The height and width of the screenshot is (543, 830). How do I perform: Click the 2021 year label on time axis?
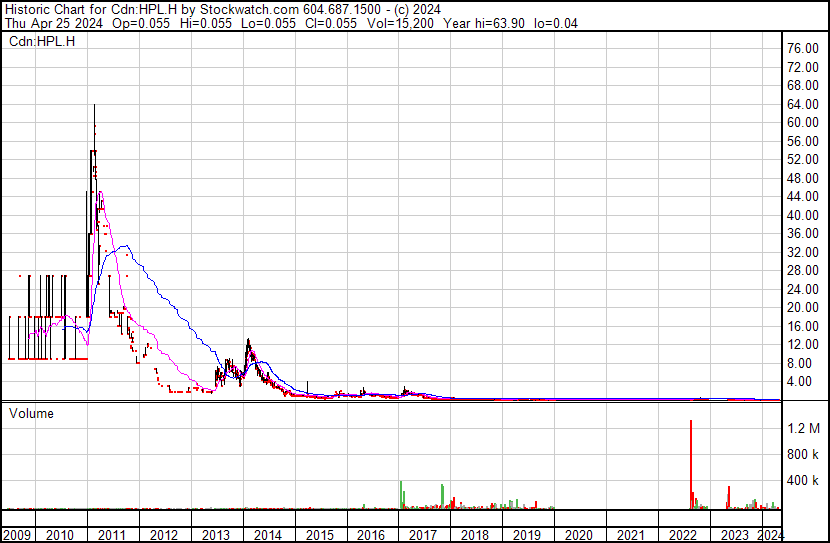pyautogui.click(x=631, y=535)
